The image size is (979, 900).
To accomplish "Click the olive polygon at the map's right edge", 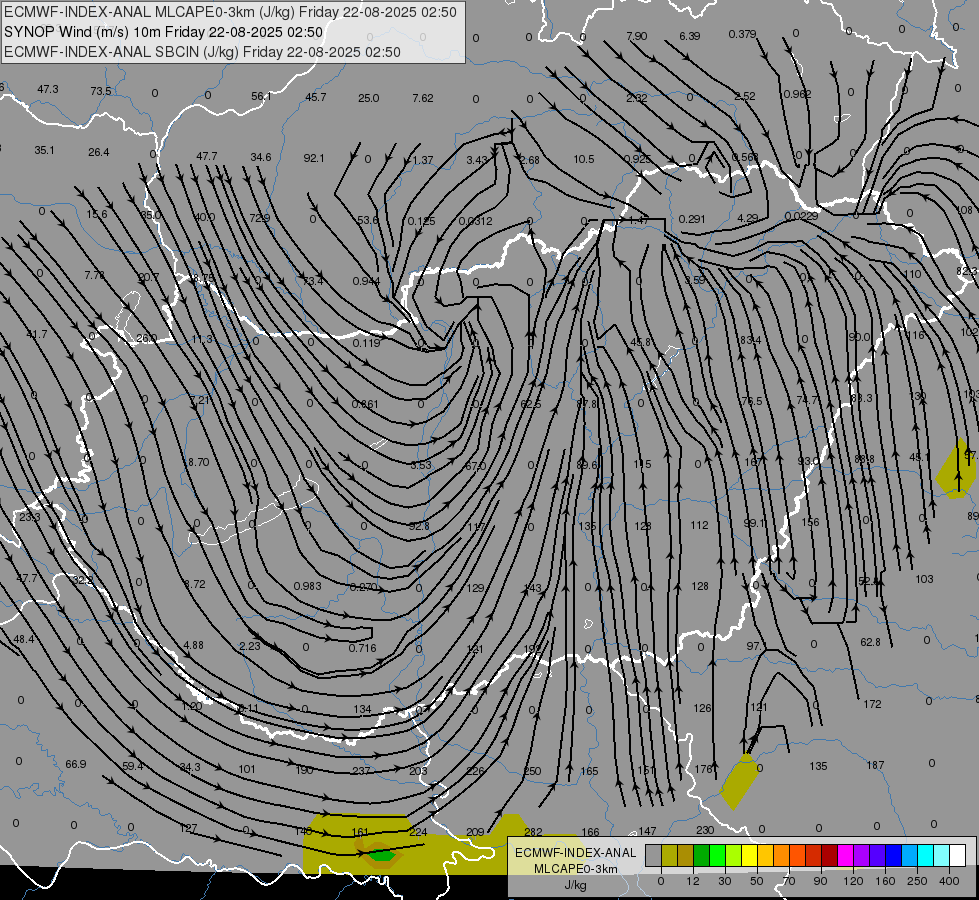I will tap(956, 468).
